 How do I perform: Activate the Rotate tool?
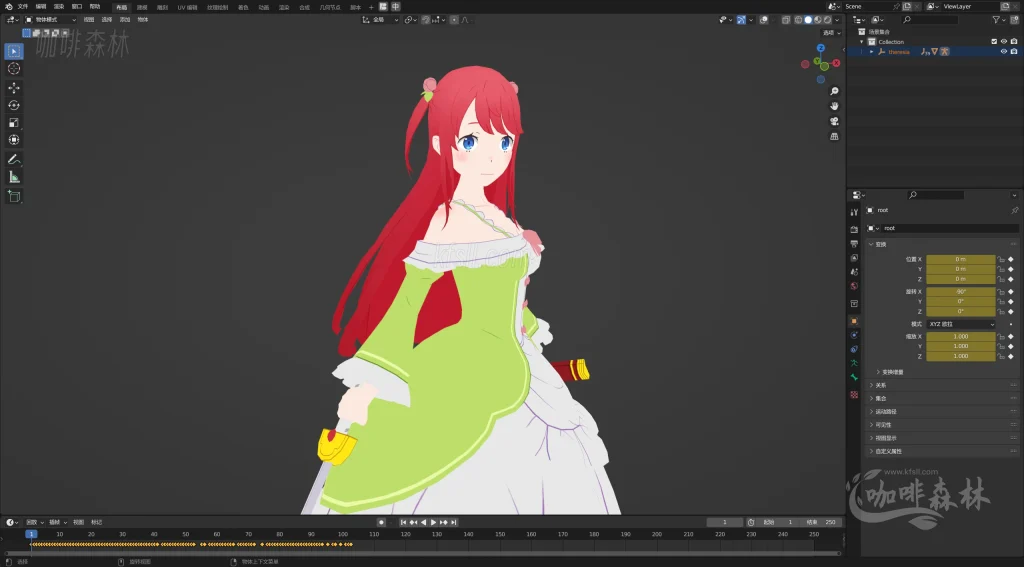pyautogui.click(x=14, y=105)
